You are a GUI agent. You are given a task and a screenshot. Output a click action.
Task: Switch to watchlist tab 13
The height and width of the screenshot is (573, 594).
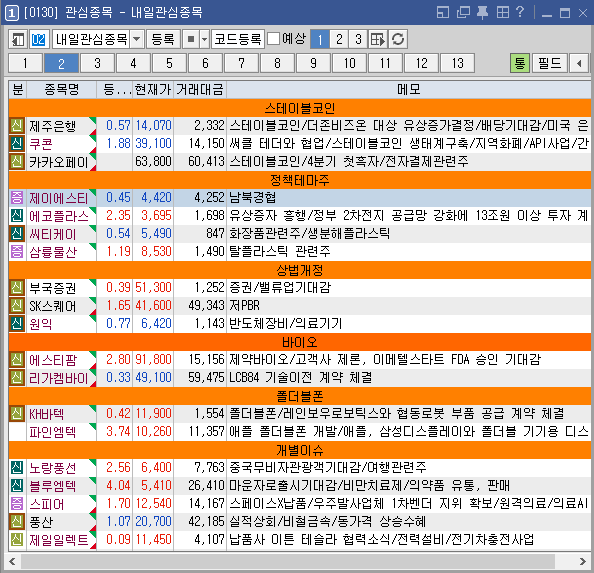click(x=457, y=63)
